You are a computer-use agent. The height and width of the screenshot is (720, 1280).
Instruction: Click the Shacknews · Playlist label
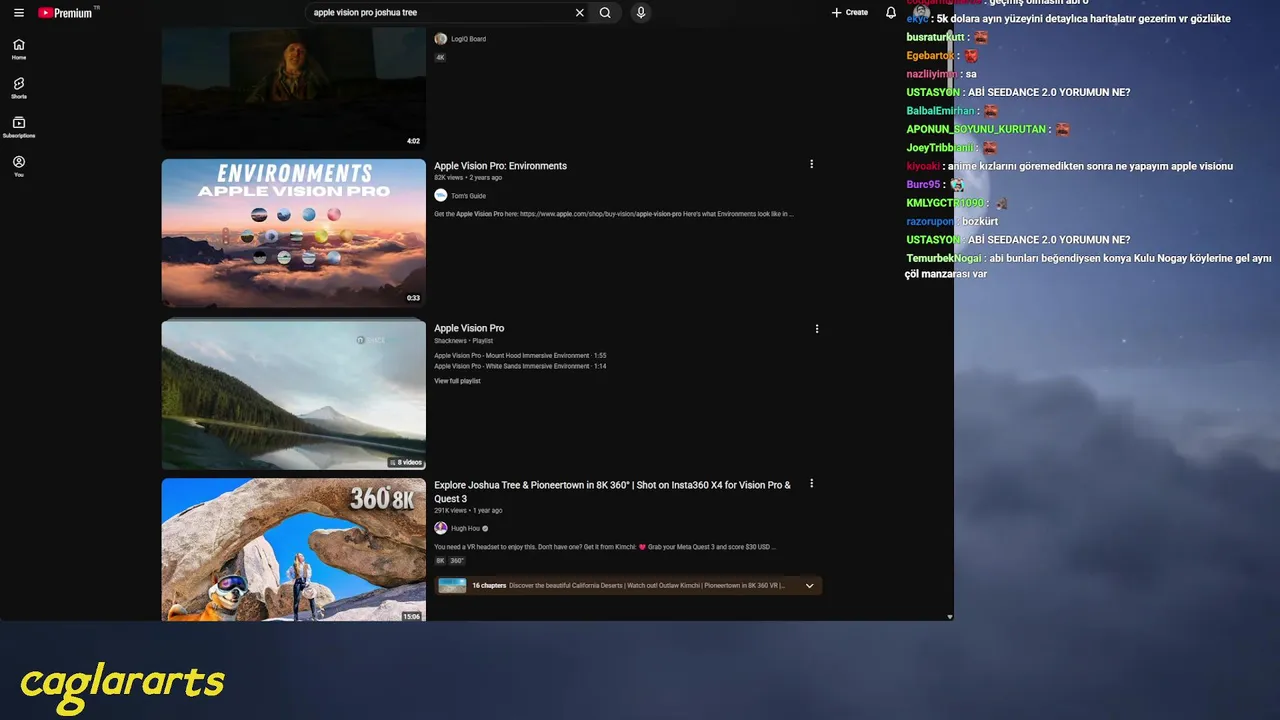(463, 341)
